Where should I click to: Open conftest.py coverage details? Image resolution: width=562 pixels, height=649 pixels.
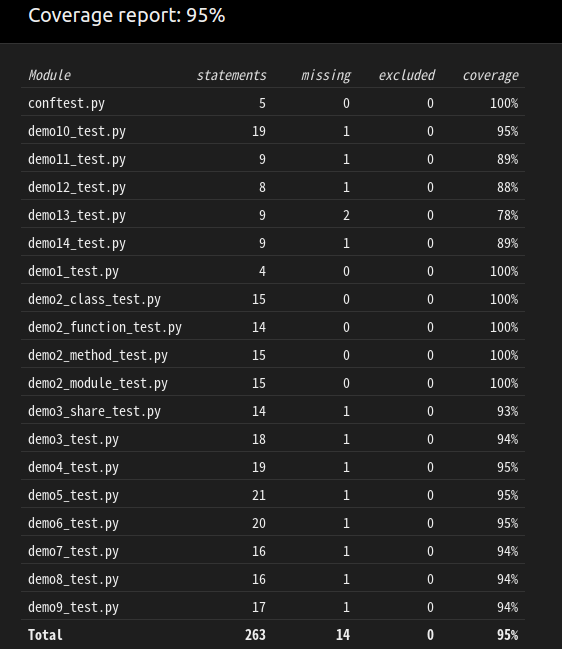point(66,103)
